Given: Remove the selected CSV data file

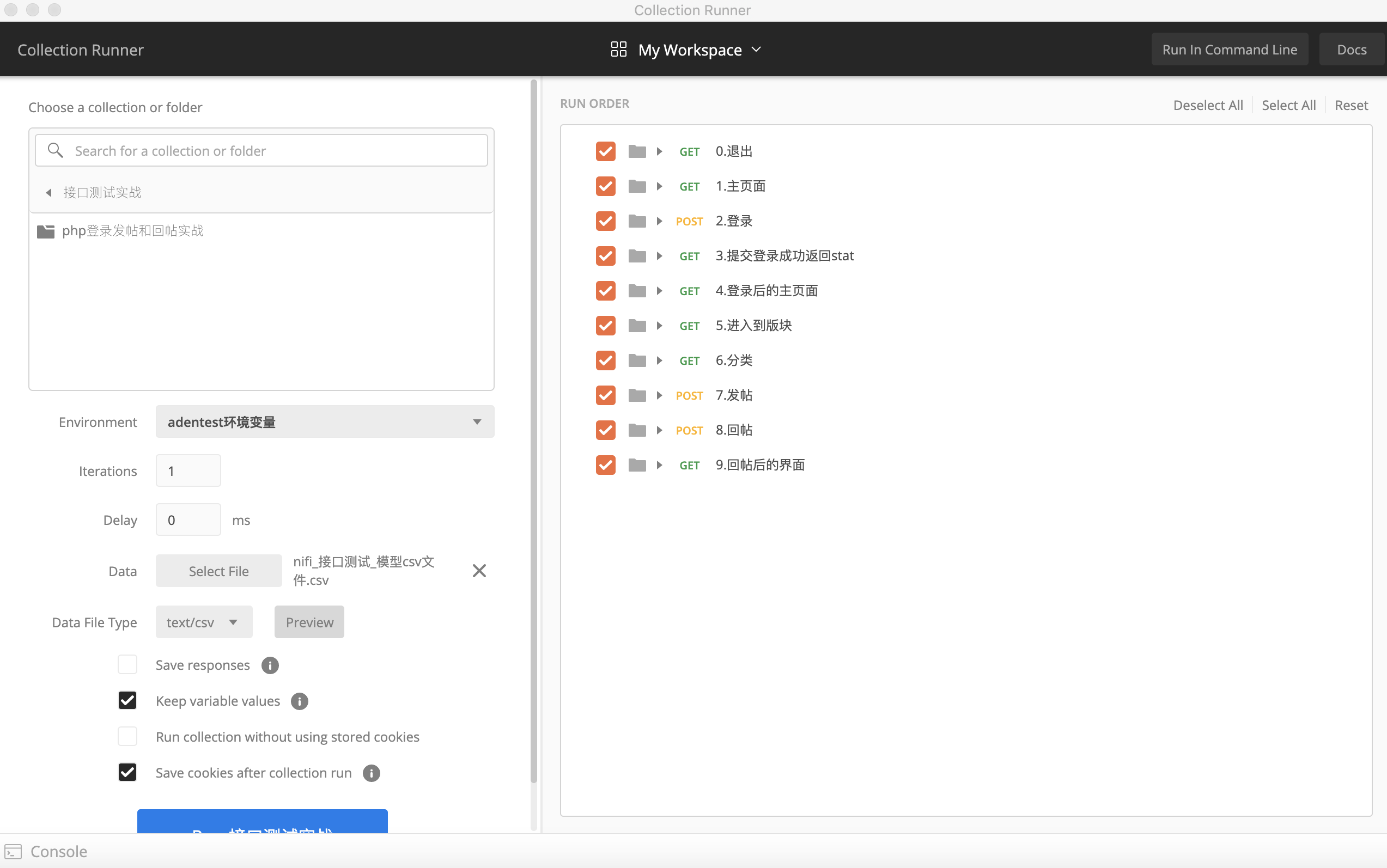Looking at the screenshot, I should point(479,571).
